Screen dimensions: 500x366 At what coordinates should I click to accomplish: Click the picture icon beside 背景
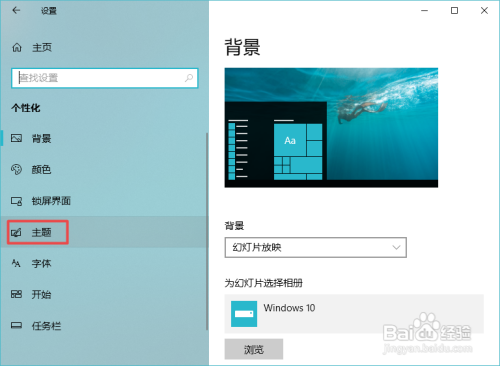tap(16, 138)
